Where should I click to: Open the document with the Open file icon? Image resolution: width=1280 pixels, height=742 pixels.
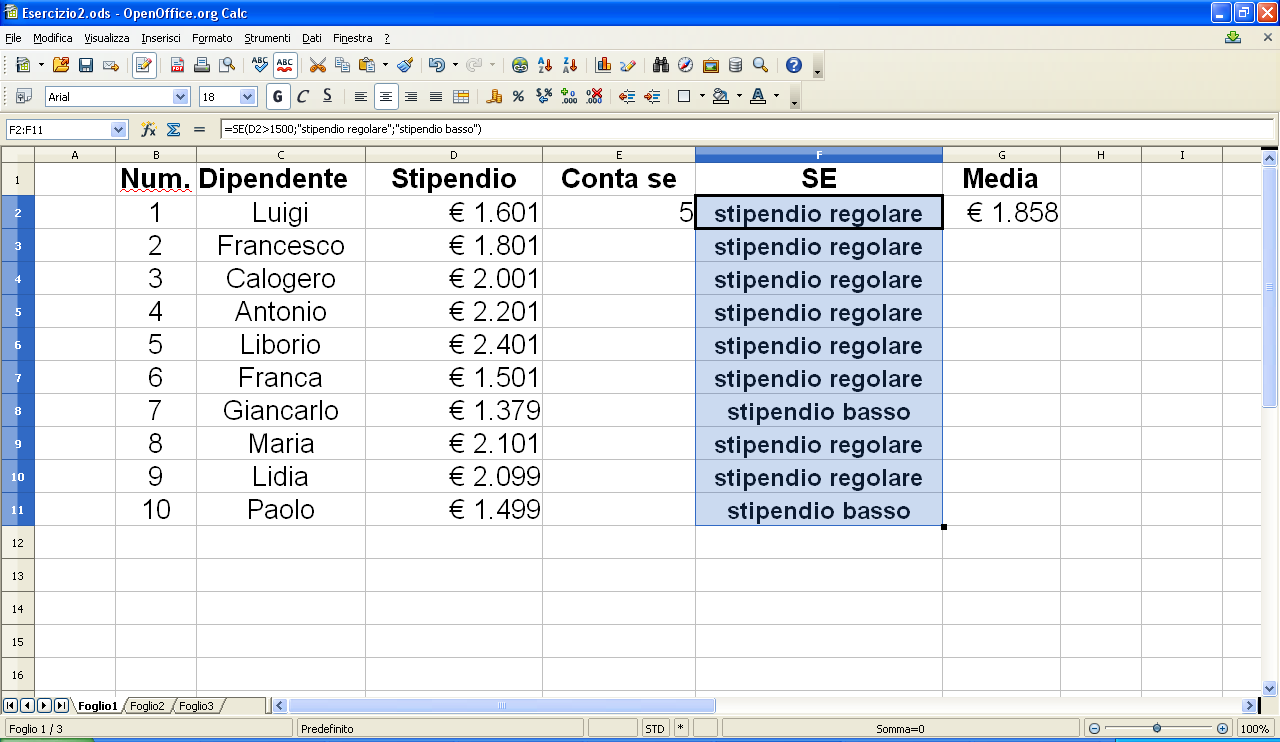click(61, 65)
